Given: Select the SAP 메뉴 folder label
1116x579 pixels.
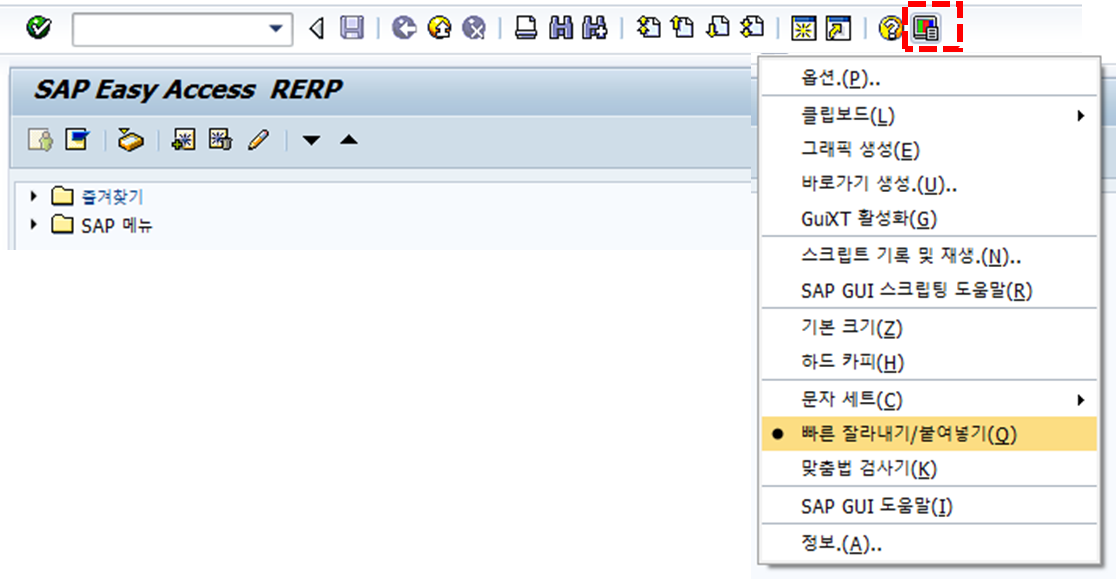Looking at the screenshot, I should (117, 225).
